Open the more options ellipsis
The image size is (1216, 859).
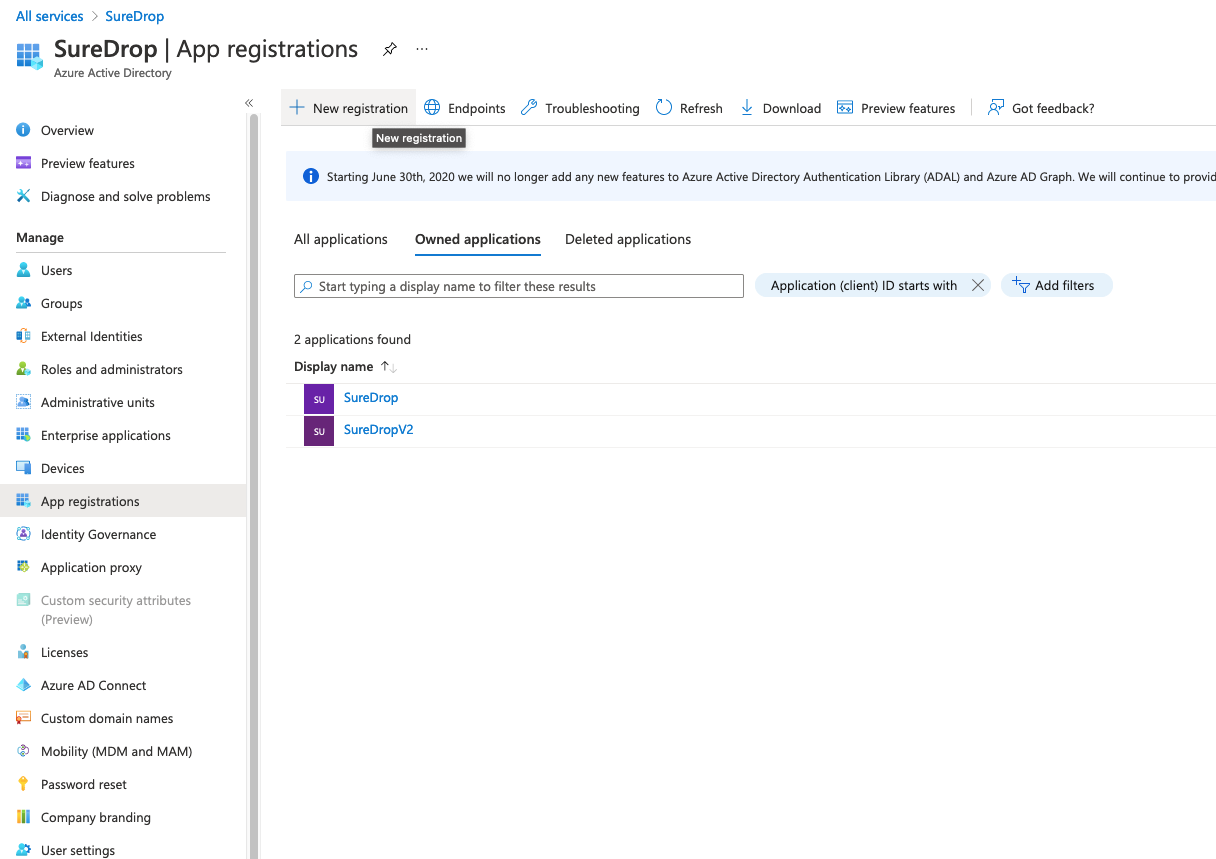point(422,49)
